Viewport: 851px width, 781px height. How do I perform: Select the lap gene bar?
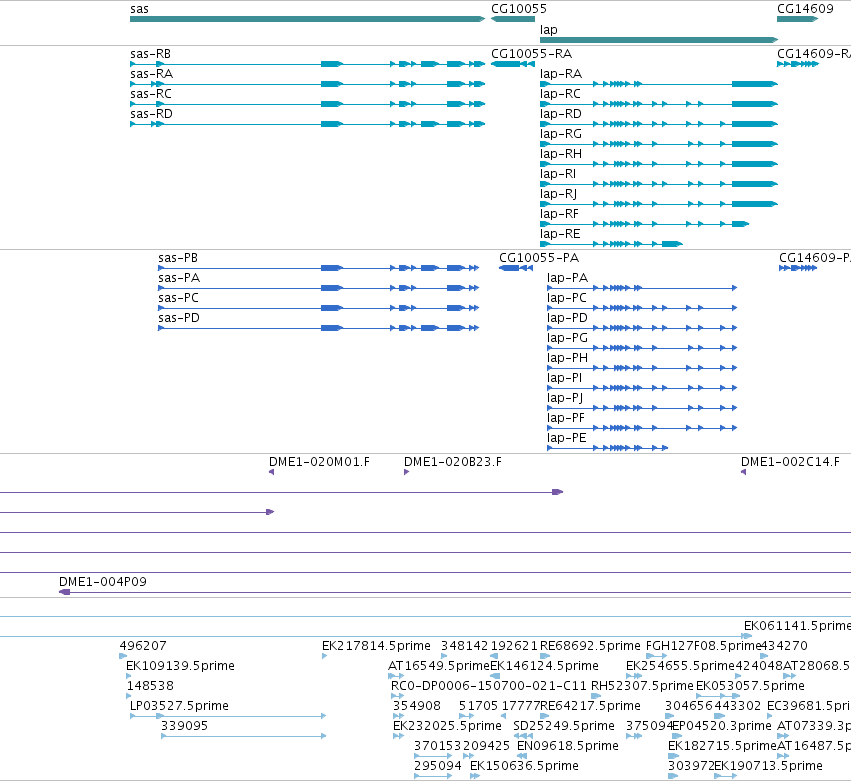click(x=659, y=40)
